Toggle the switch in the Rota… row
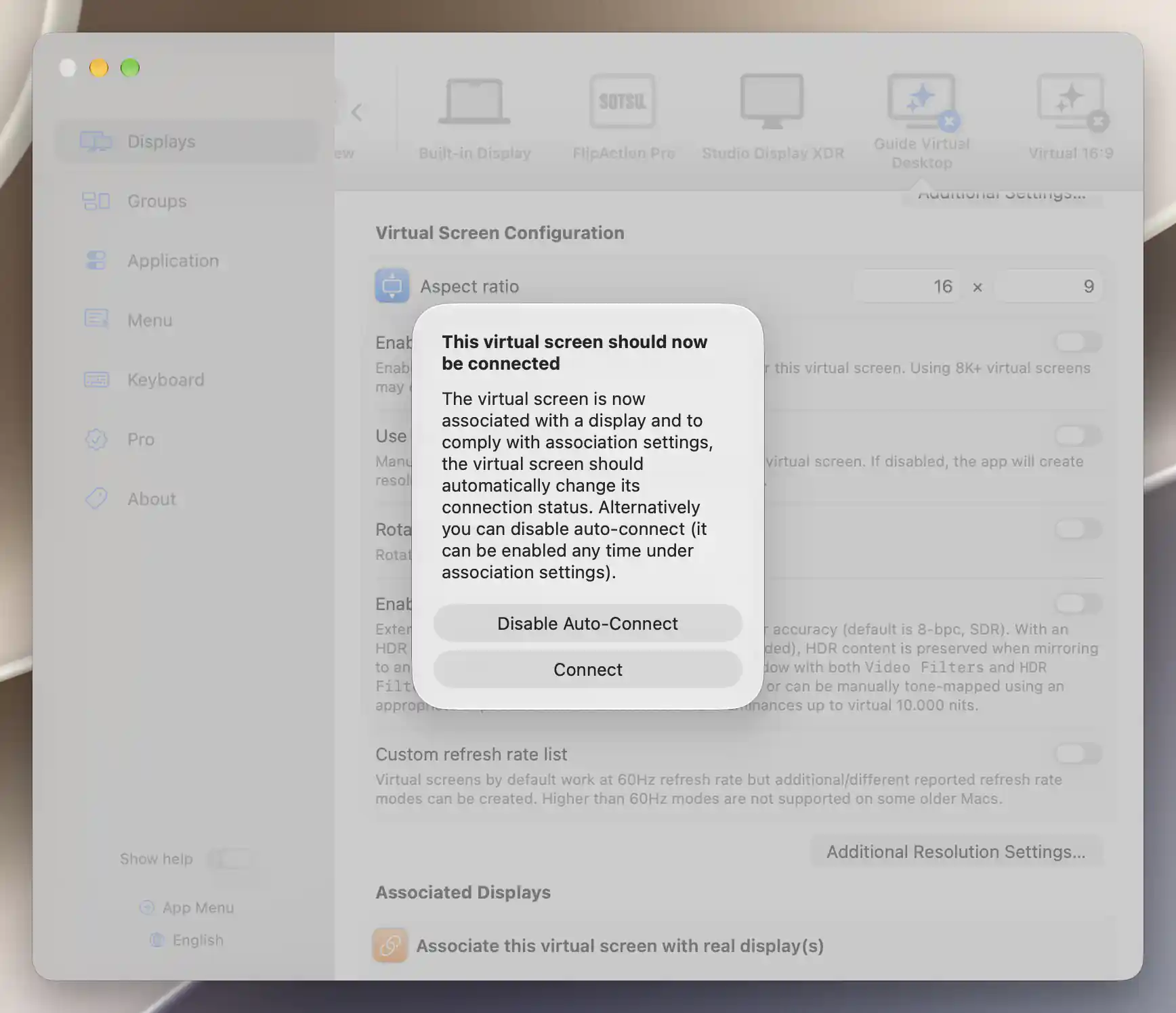Image resolution: width=1176 pixels, height=1013 pixels. pyautogui.click(x=1078, y=529)
